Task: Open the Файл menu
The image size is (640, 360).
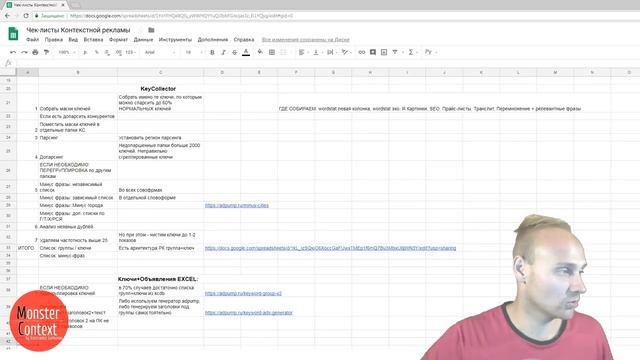Action: tap(32, 40)
